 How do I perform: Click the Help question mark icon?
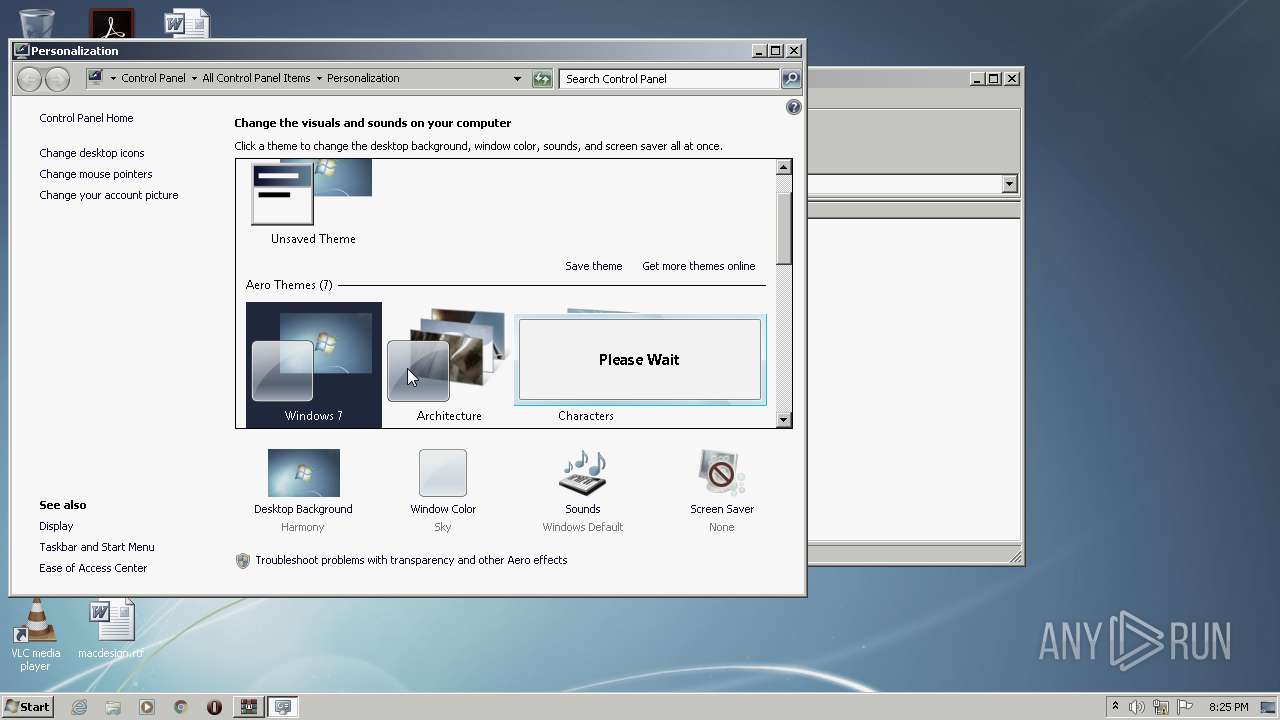click(x=794, y=107)
